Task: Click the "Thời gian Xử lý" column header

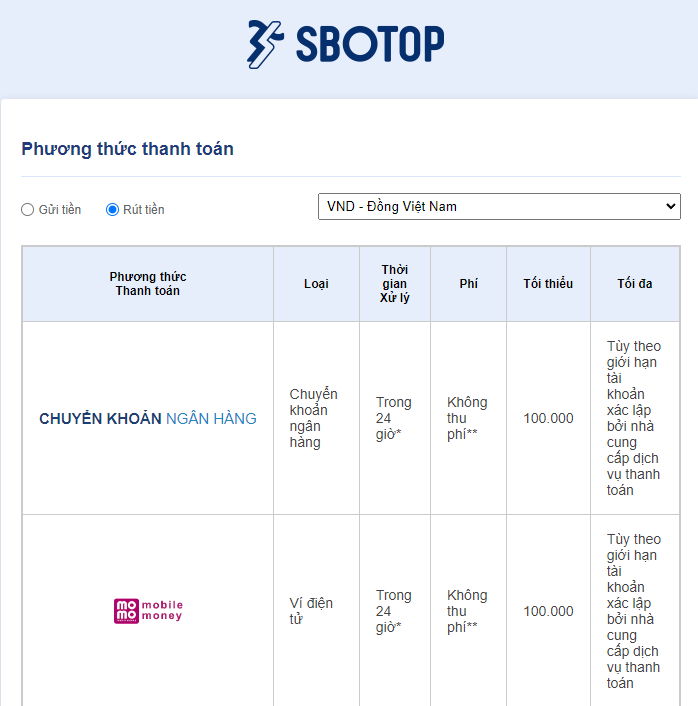Action: pyautogui.click(x=395, y=284)
